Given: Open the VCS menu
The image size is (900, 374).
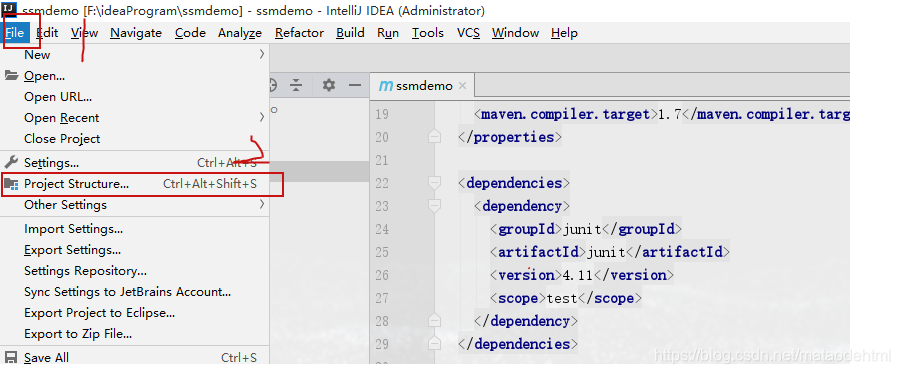Looking at the screenshot, I should pyautogui.click(x=468, y=33).
